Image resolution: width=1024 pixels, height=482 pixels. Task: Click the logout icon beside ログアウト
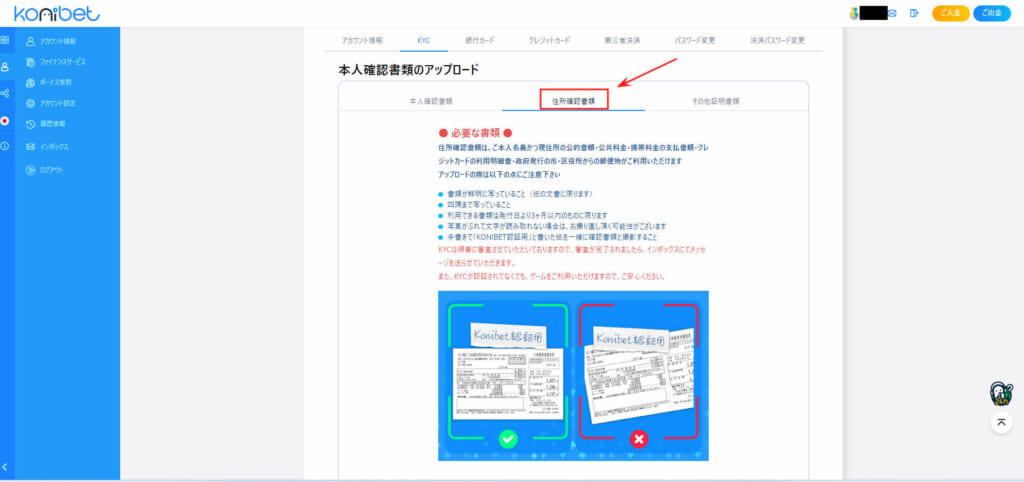tap(30, 170)
